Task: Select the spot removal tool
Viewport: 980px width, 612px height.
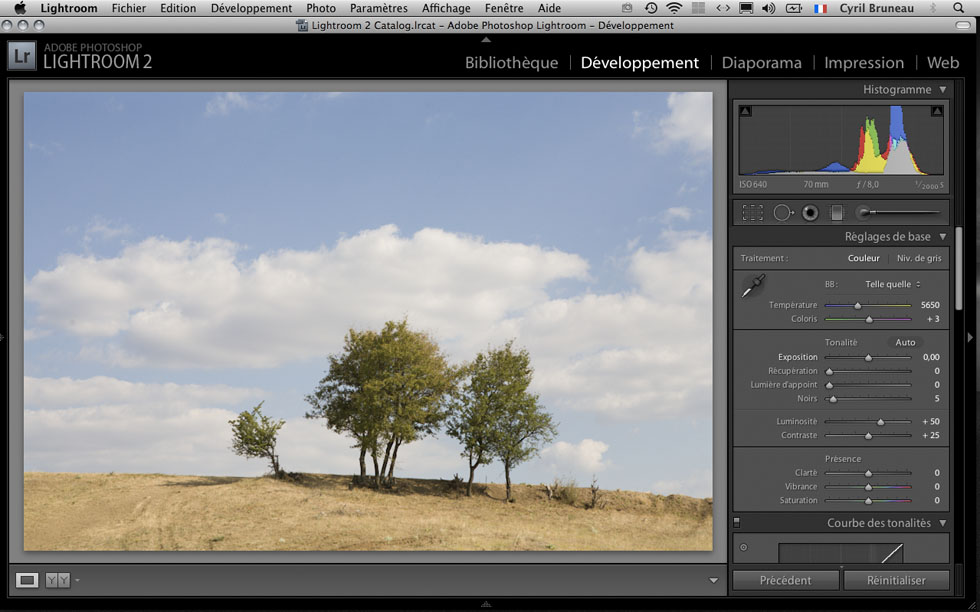Action: 783,213
